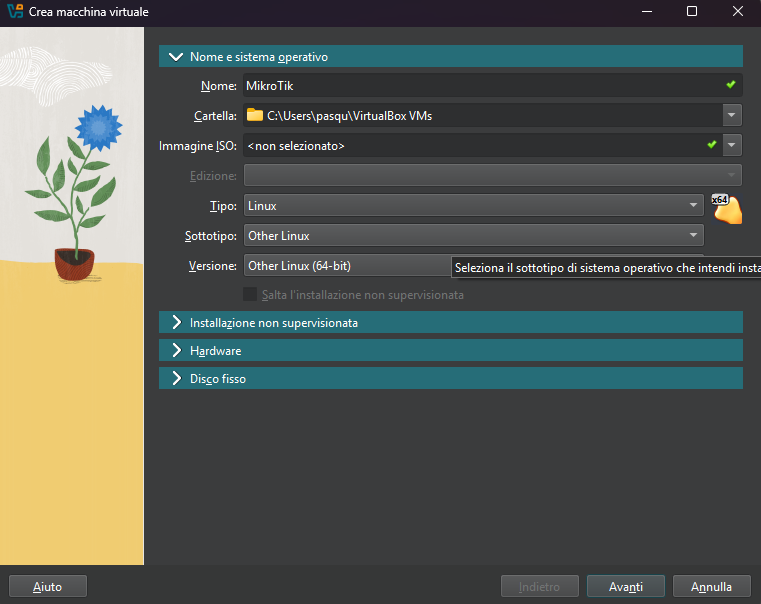Expand Installazione non supervisionata section

click(451, 322)
